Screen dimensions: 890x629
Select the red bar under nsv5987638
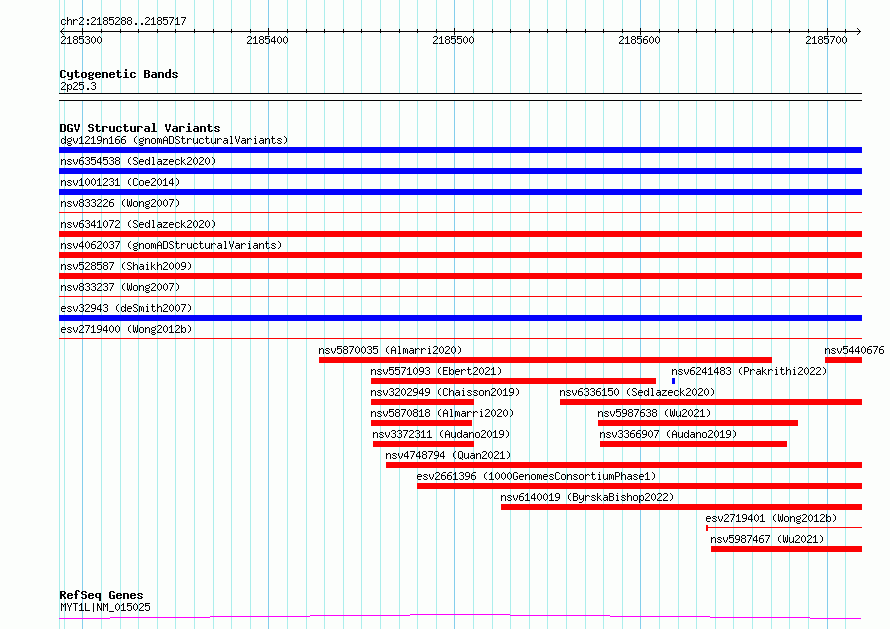pos(698,423)
